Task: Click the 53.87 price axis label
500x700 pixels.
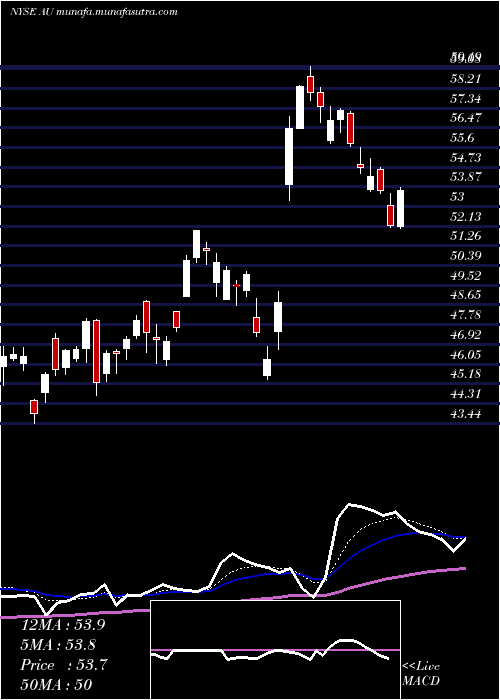Action: [x=466, y=177]
